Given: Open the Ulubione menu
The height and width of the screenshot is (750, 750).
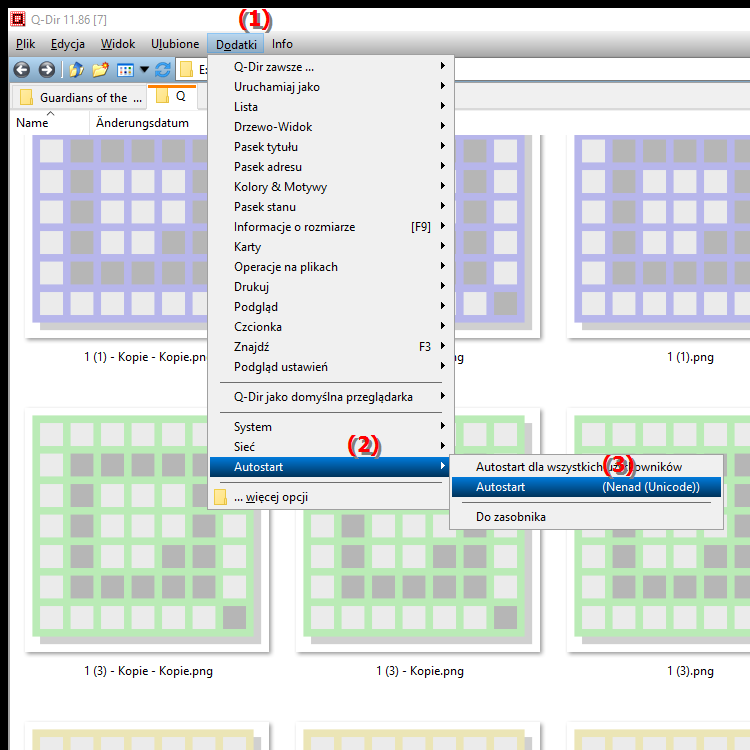Looking at the screenshot, I should 175,44.
